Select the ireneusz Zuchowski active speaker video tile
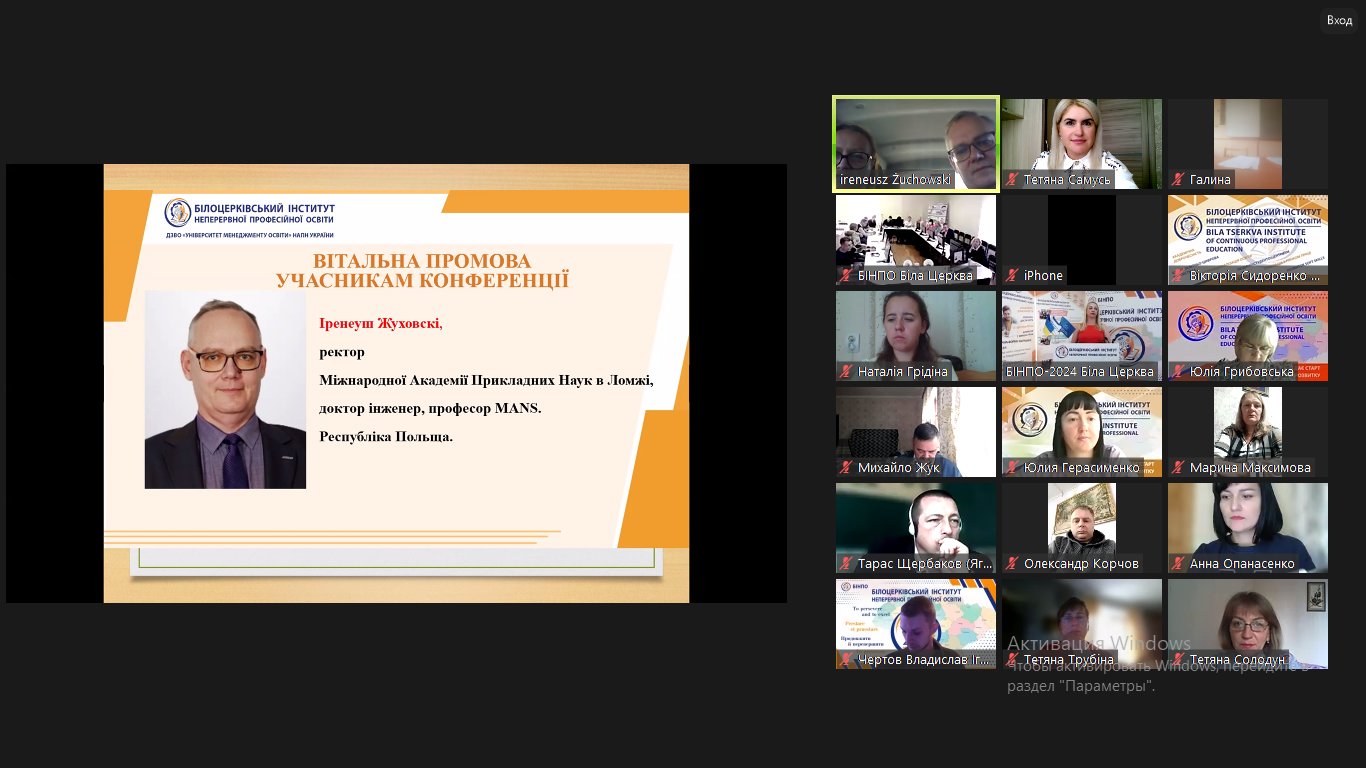Screen dimensions: 1366x768 tap(916, 140)
